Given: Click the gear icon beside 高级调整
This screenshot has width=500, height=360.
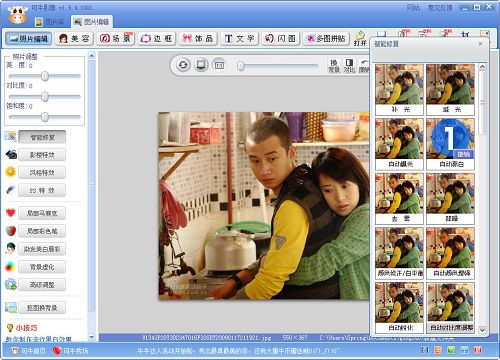Looking at the screenshot, I should click(x=11, y=284).
